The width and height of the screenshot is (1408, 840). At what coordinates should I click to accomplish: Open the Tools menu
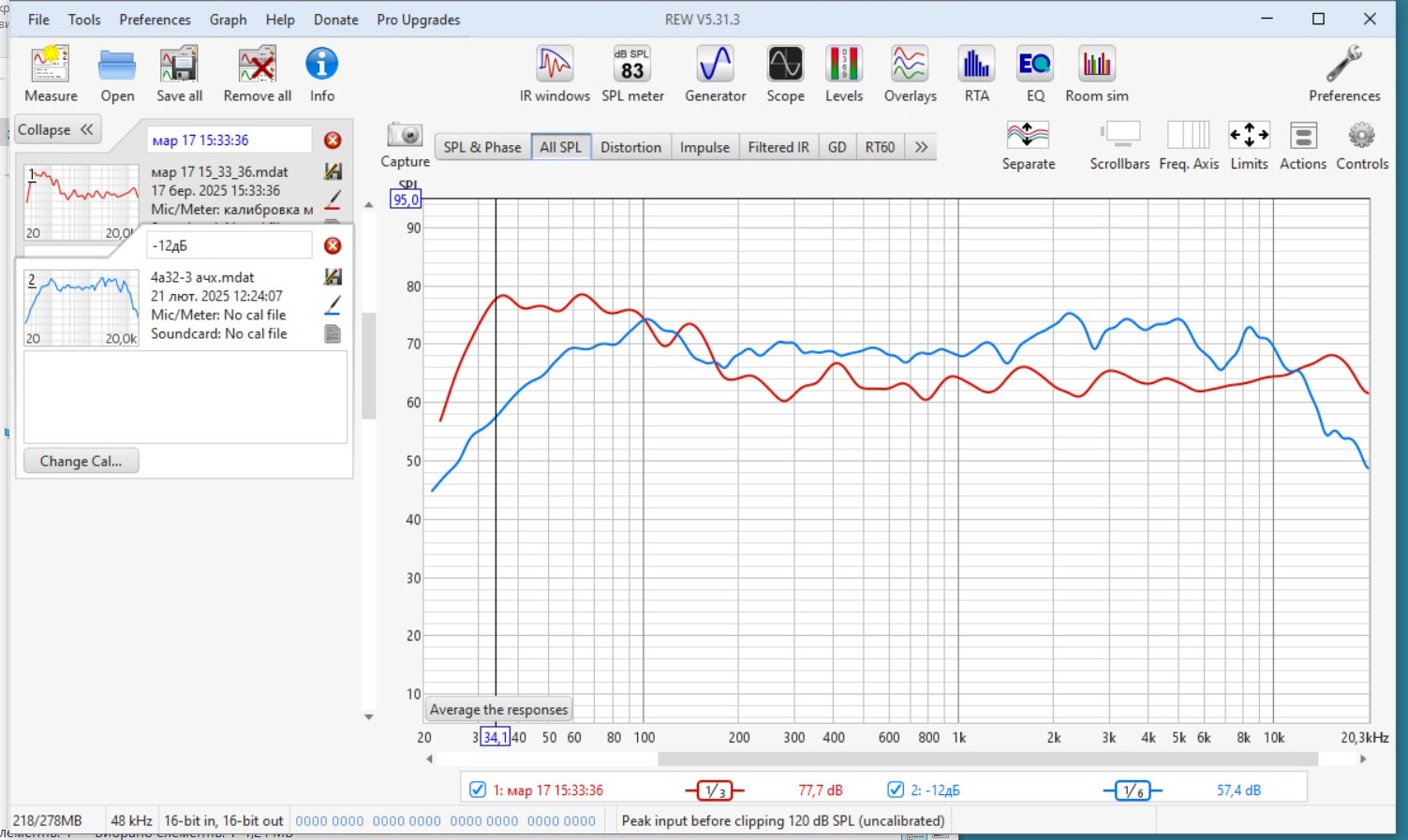pyautogui.click(x=84, y=19)
